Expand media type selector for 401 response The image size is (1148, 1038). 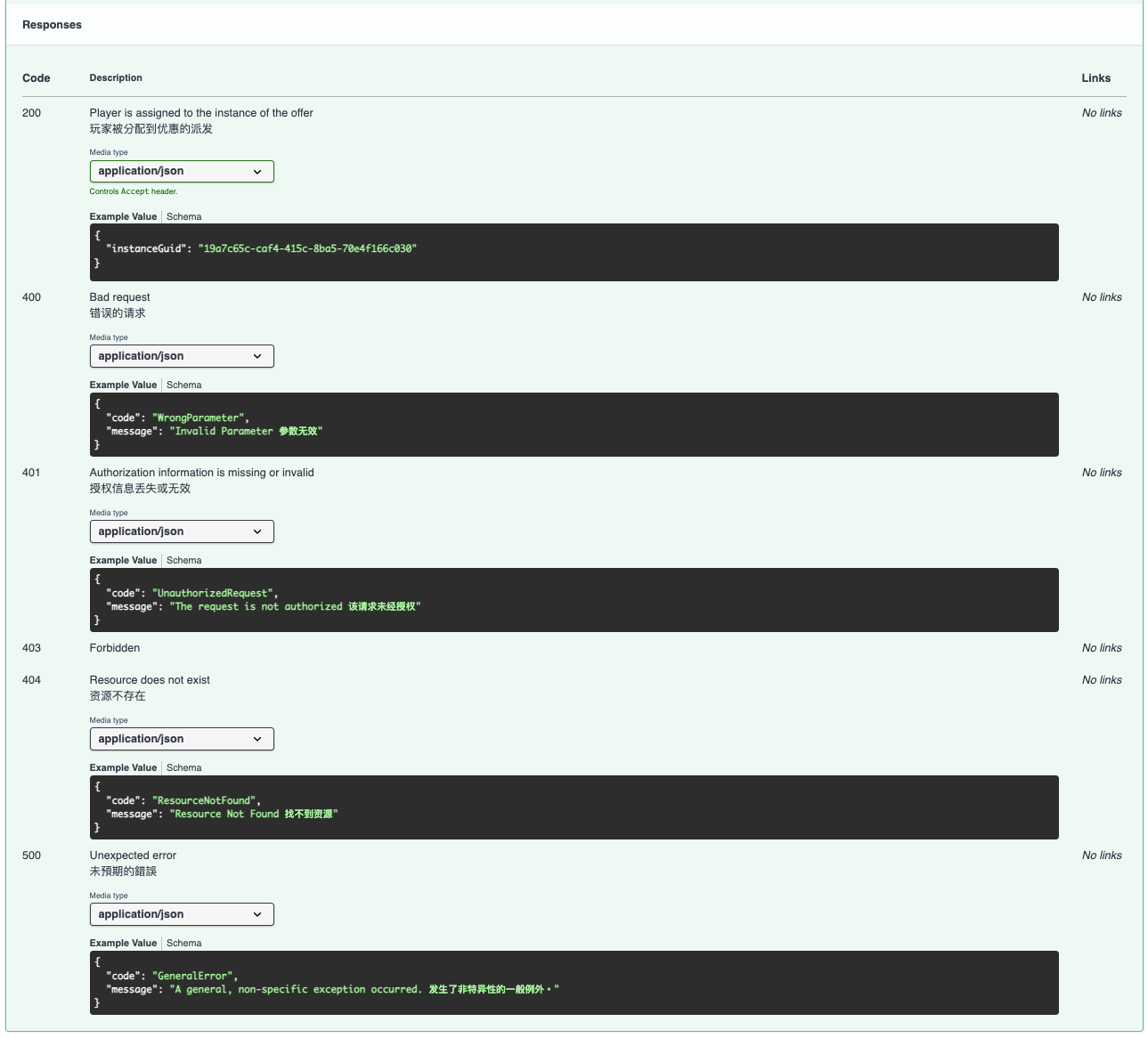coord(182,531)
